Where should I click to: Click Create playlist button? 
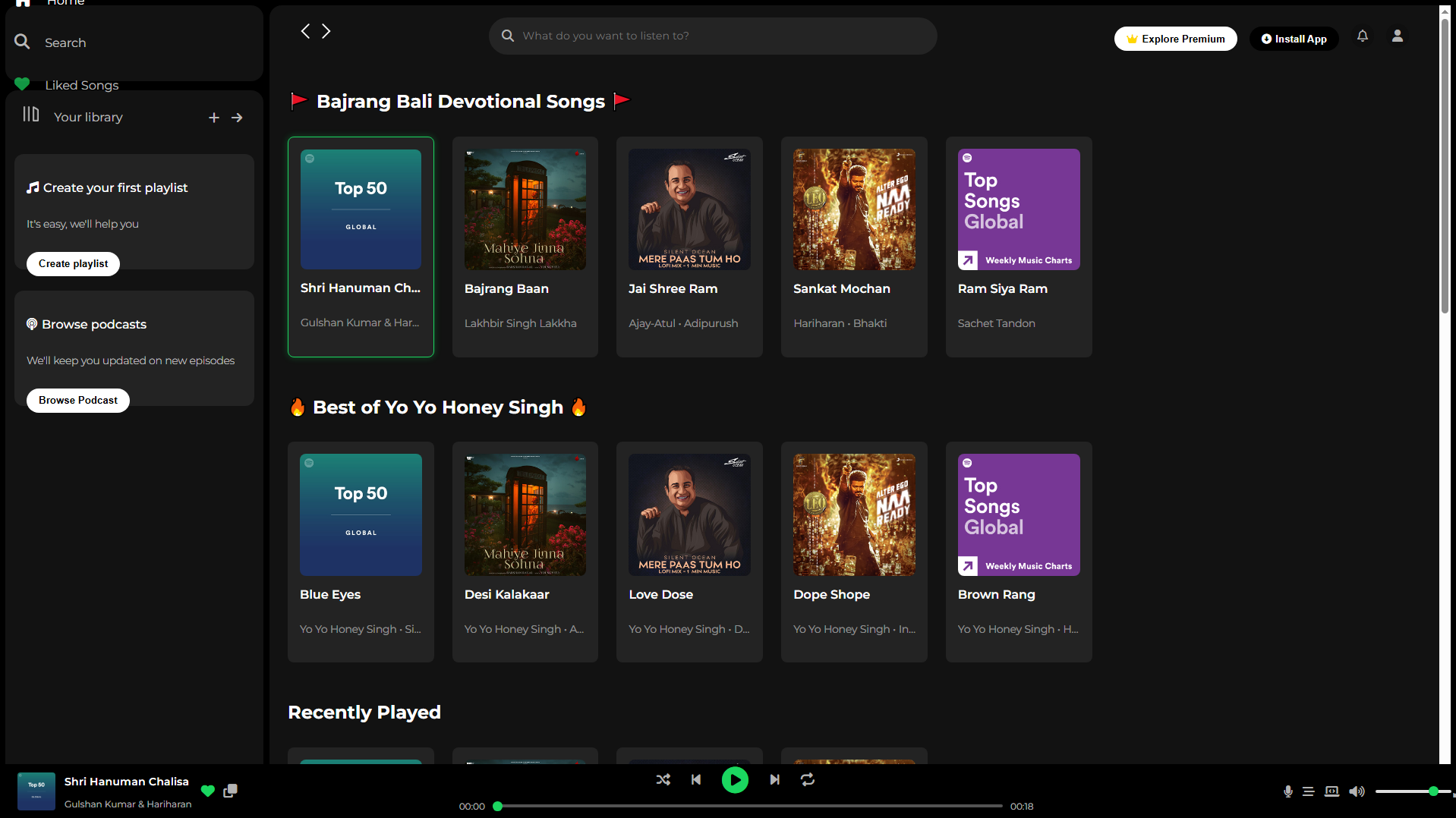[x=74, y=263]
